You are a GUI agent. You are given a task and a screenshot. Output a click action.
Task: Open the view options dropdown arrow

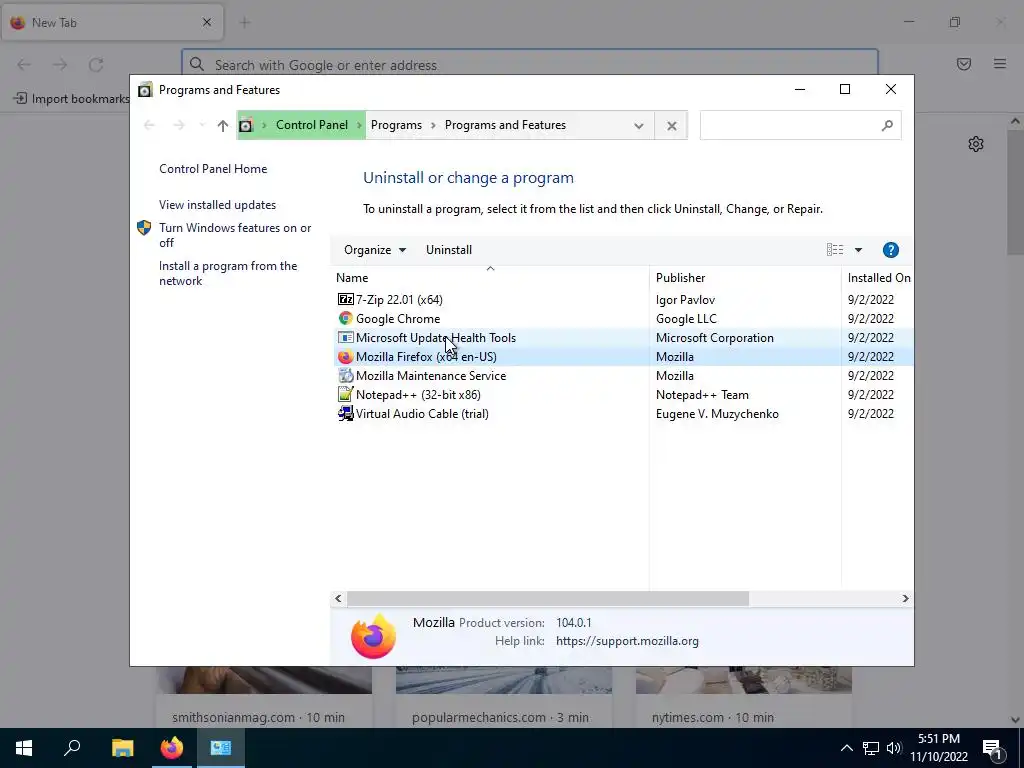[x=858, y=250]
